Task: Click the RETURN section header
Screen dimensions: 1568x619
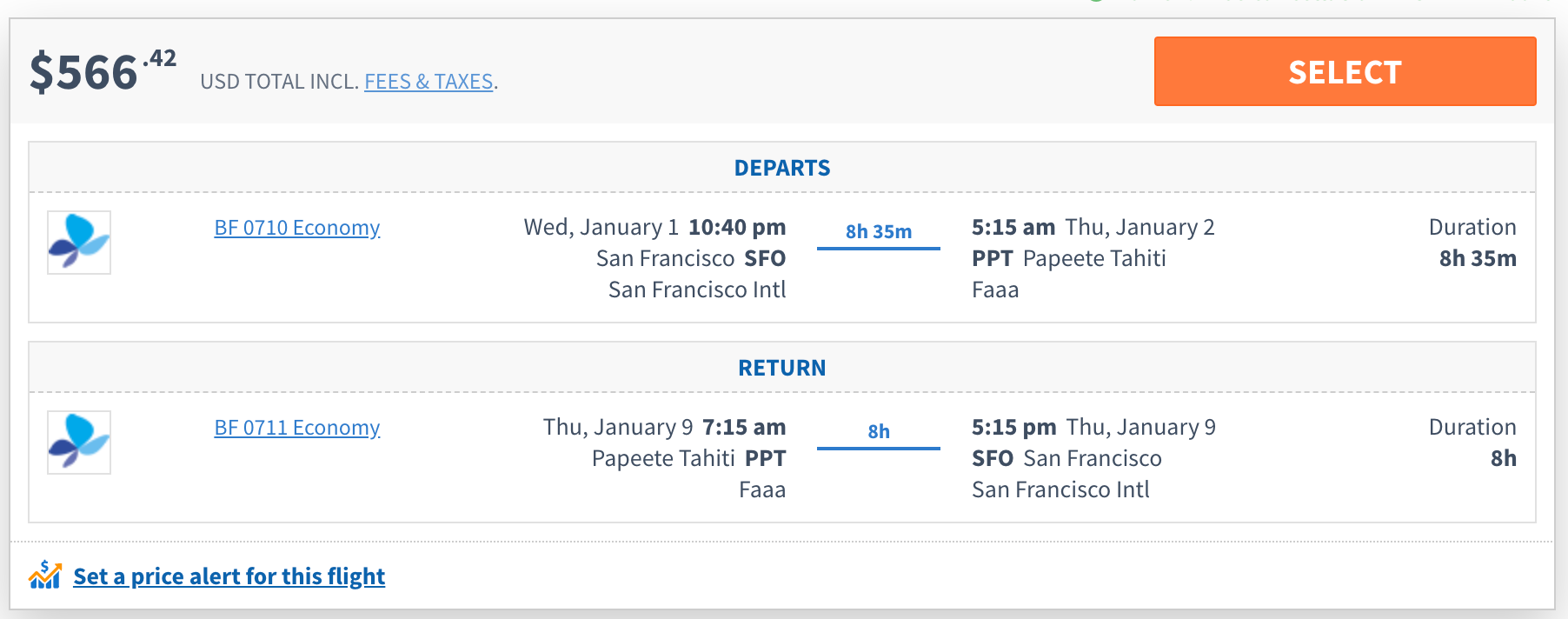Action: (x=781, y=368)
